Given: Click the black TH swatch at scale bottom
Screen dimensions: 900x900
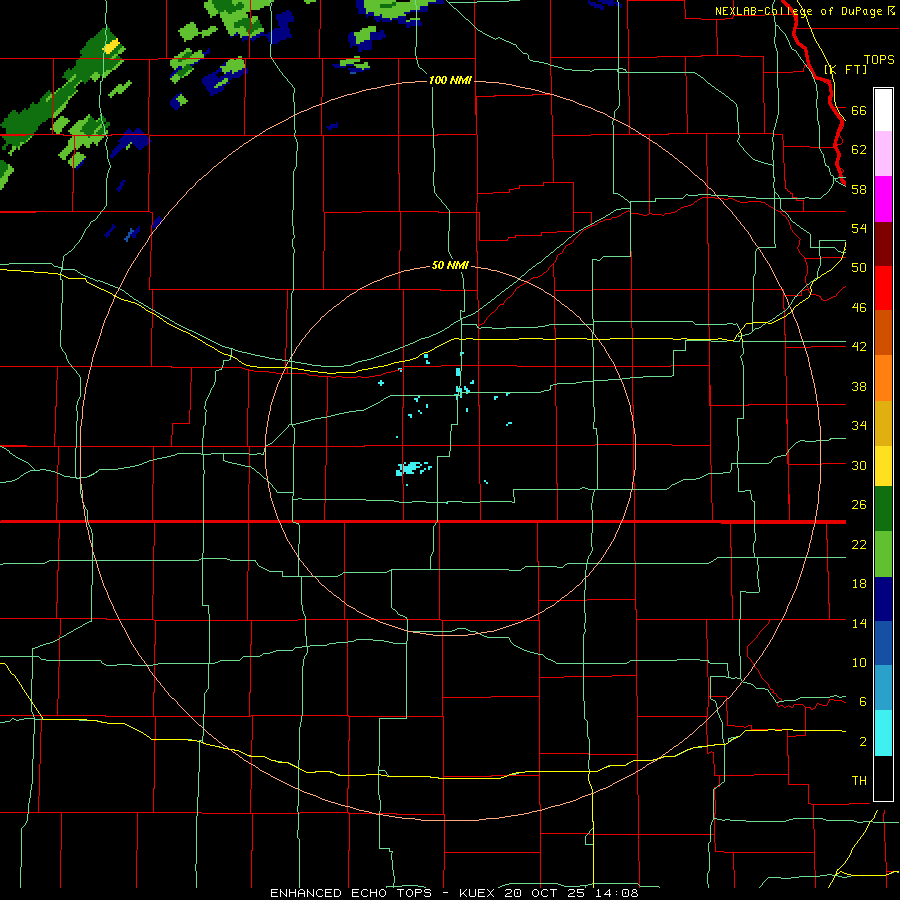Looking at the screenshot, I should [883, 778].
